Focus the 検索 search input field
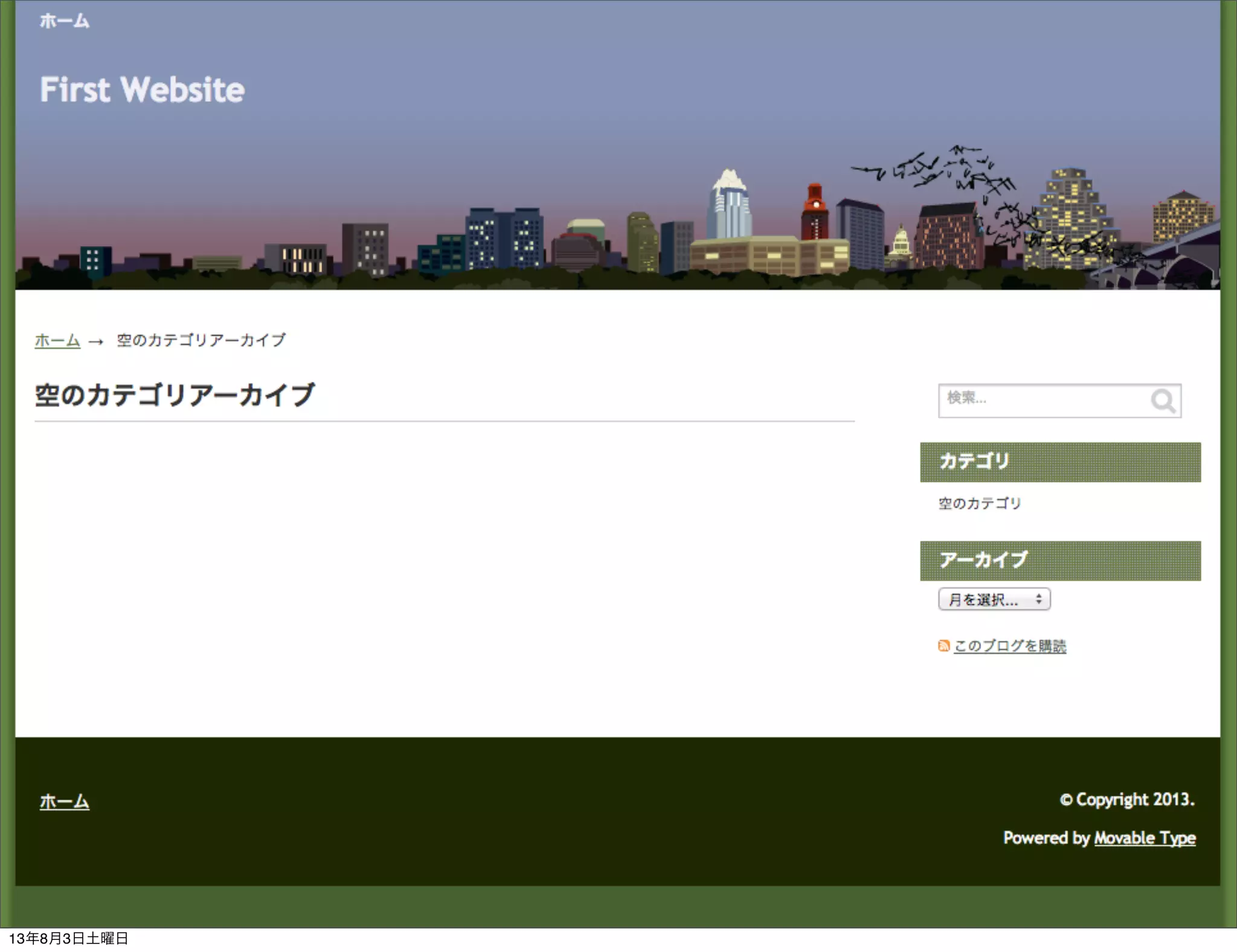 pos(1042,400)
